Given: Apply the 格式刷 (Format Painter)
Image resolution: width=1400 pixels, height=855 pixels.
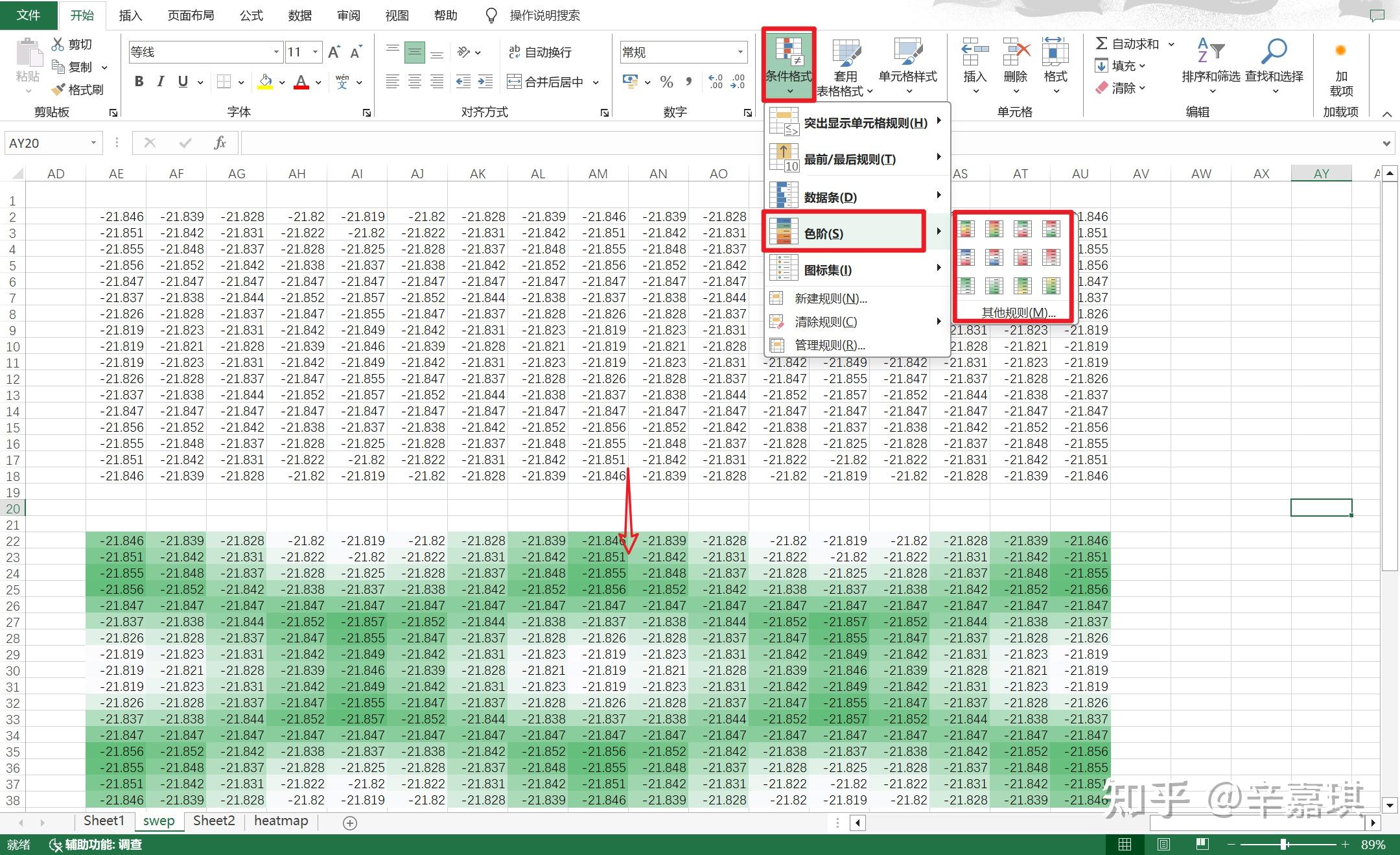Looking at the screenshot, I should [79, 89].
